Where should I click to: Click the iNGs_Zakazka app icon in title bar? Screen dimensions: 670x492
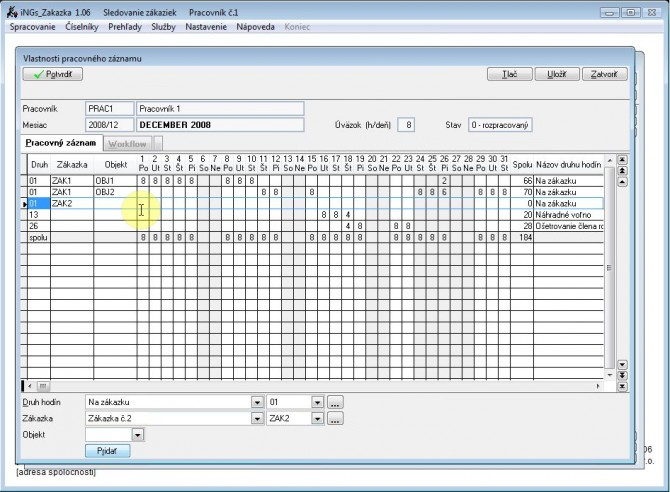[12, 12]
